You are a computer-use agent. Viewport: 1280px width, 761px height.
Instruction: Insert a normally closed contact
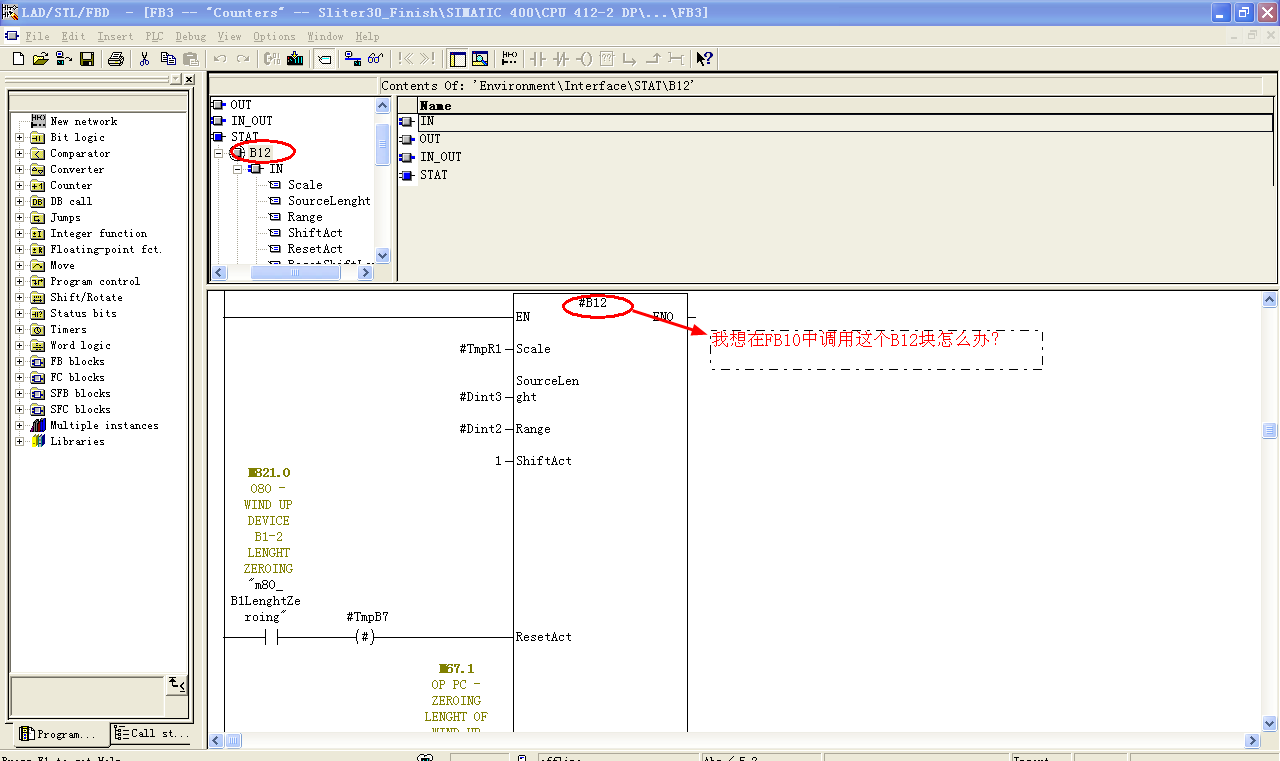point(561,59)
